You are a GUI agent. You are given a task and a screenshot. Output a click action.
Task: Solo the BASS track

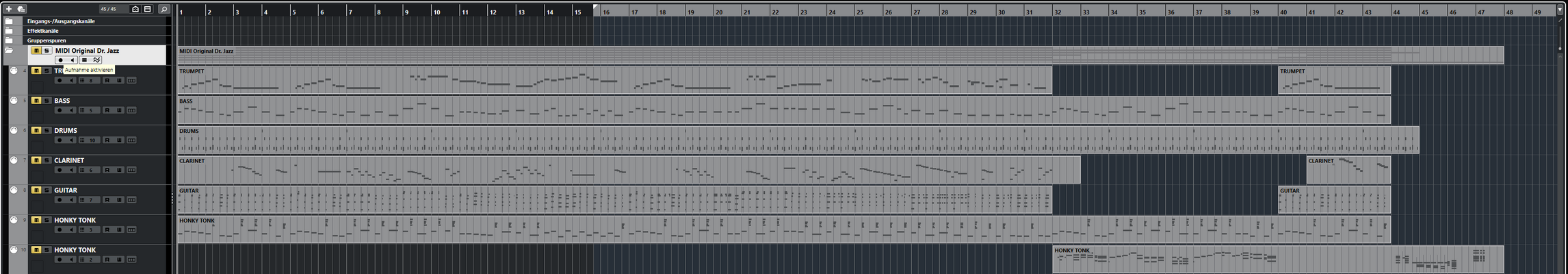click(x=47, y=101)
